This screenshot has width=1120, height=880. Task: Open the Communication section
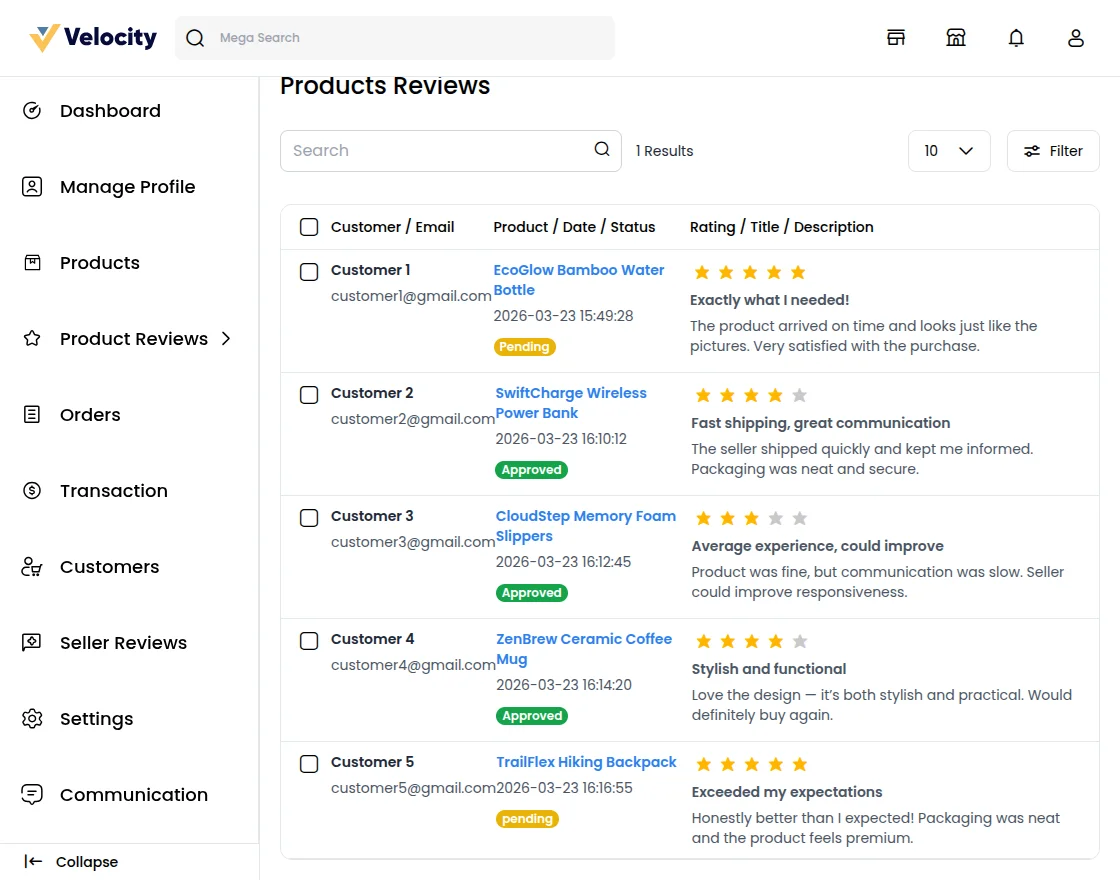pos(31,795)
